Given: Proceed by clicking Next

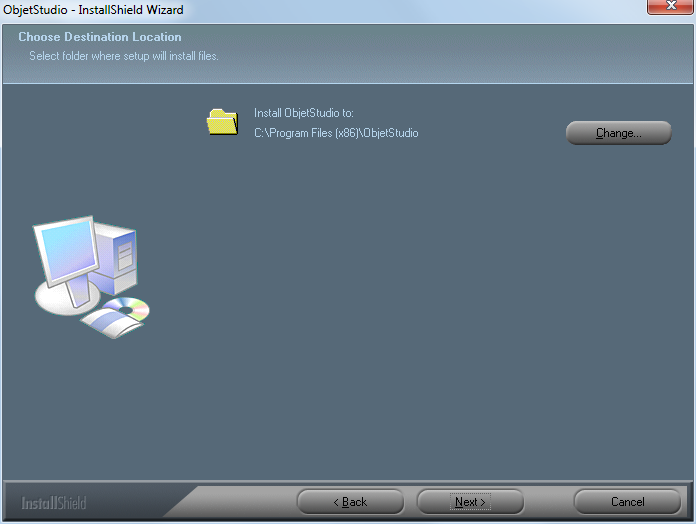Looking at the screenshot, I should click(470, 502).
